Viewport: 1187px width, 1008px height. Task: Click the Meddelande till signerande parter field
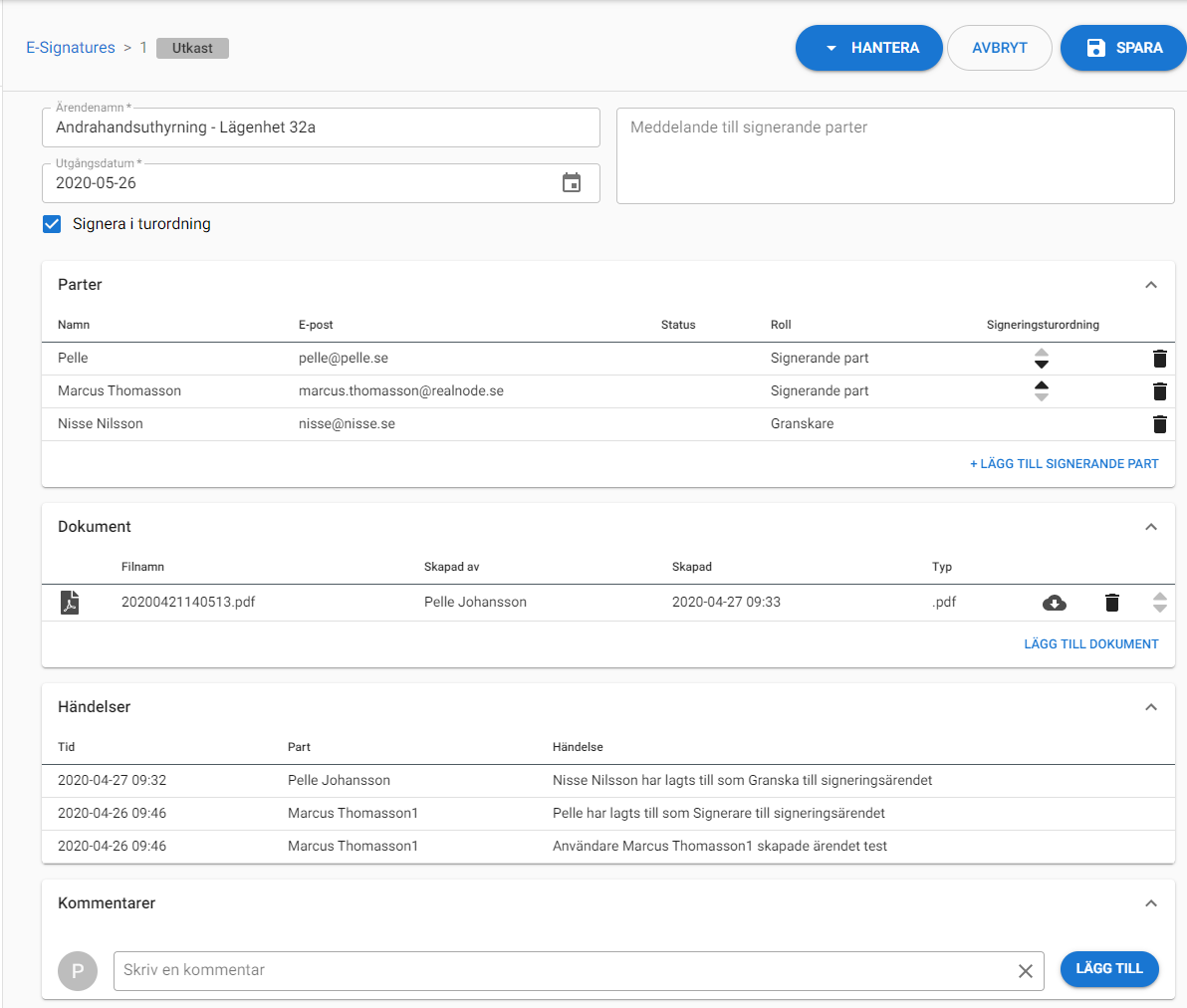894,155
